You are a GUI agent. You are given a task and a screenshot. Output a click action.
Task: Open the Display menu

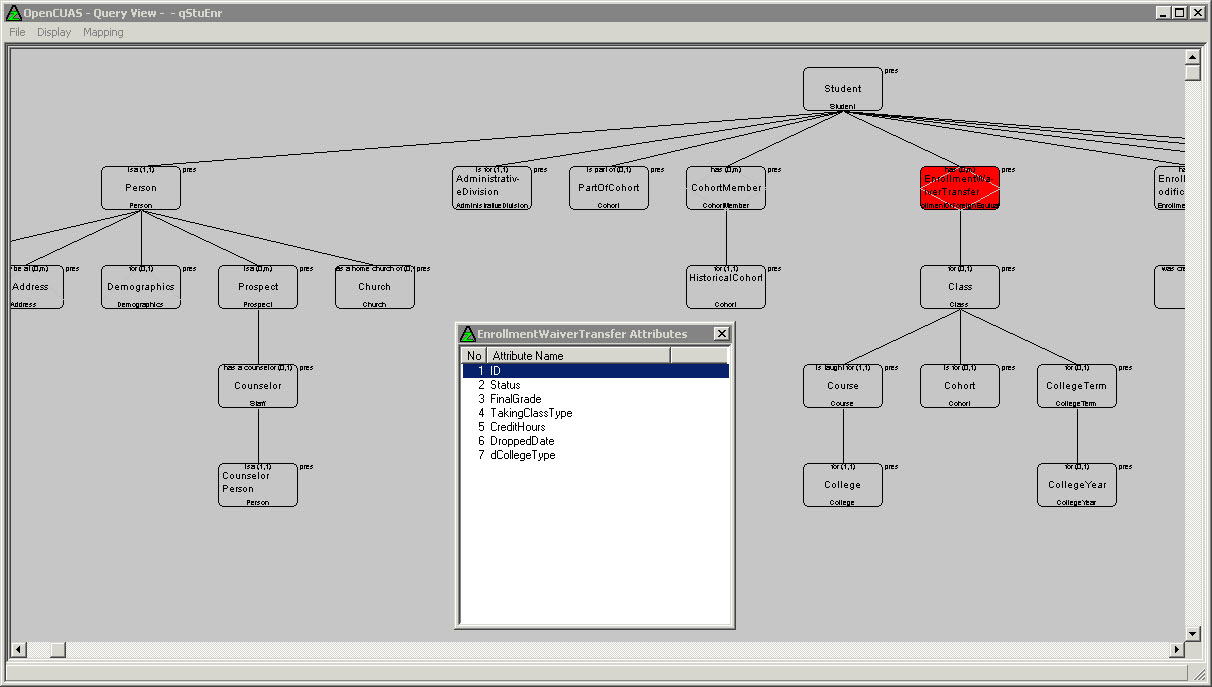(54, 32)
